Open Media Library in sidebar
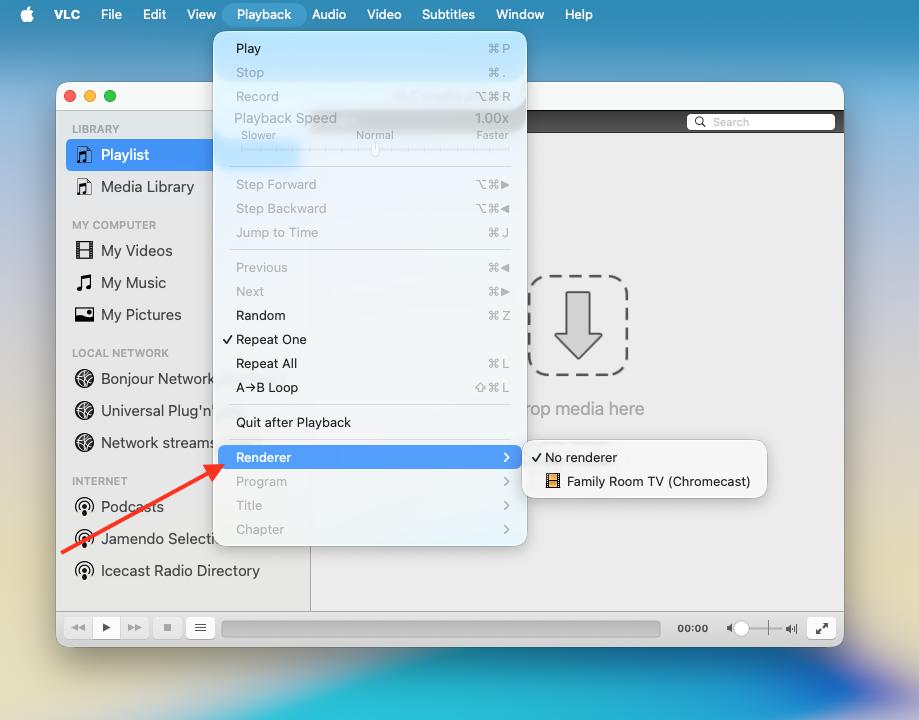This screenshot has width=919, height=720. coord(139,187)
